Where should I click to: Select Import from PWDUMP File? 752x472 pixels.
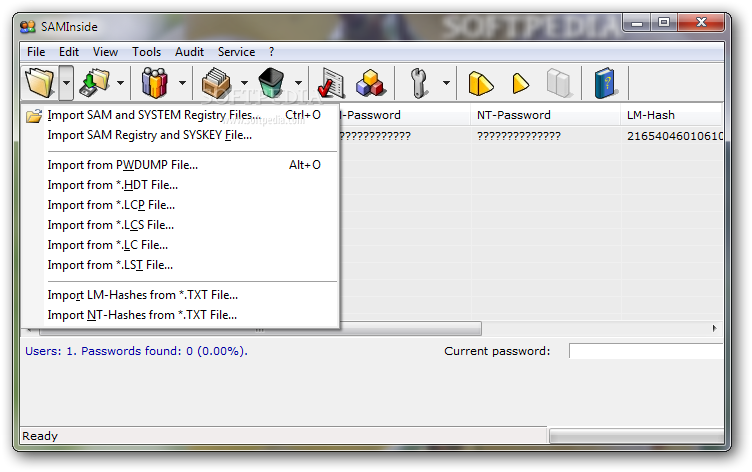point(179,165)
